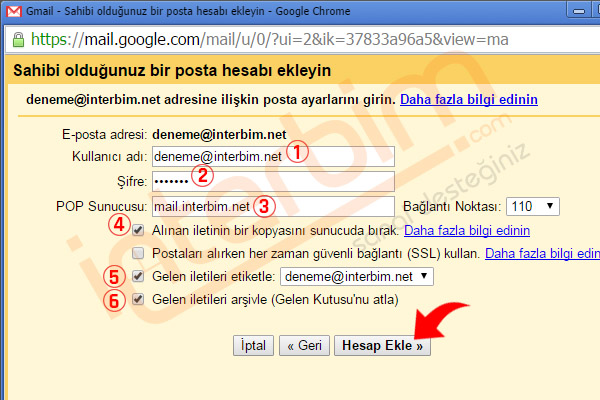Minimize the Chrome window
600x400 pixels.
579,11
